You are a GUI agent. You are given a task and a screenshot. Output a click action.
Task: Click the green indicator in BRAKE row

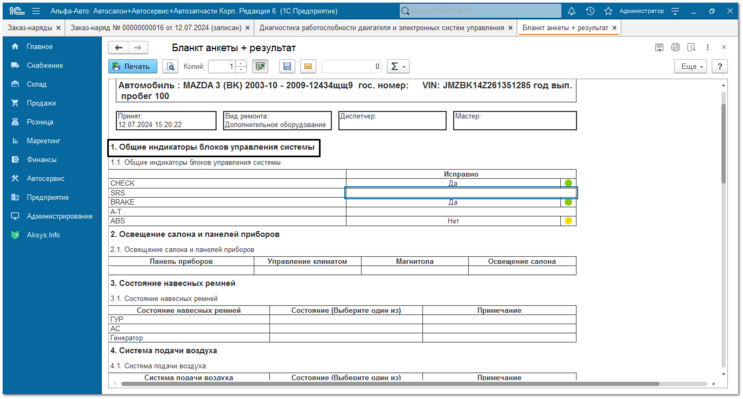pyautogui.click(x=568, y=202)
